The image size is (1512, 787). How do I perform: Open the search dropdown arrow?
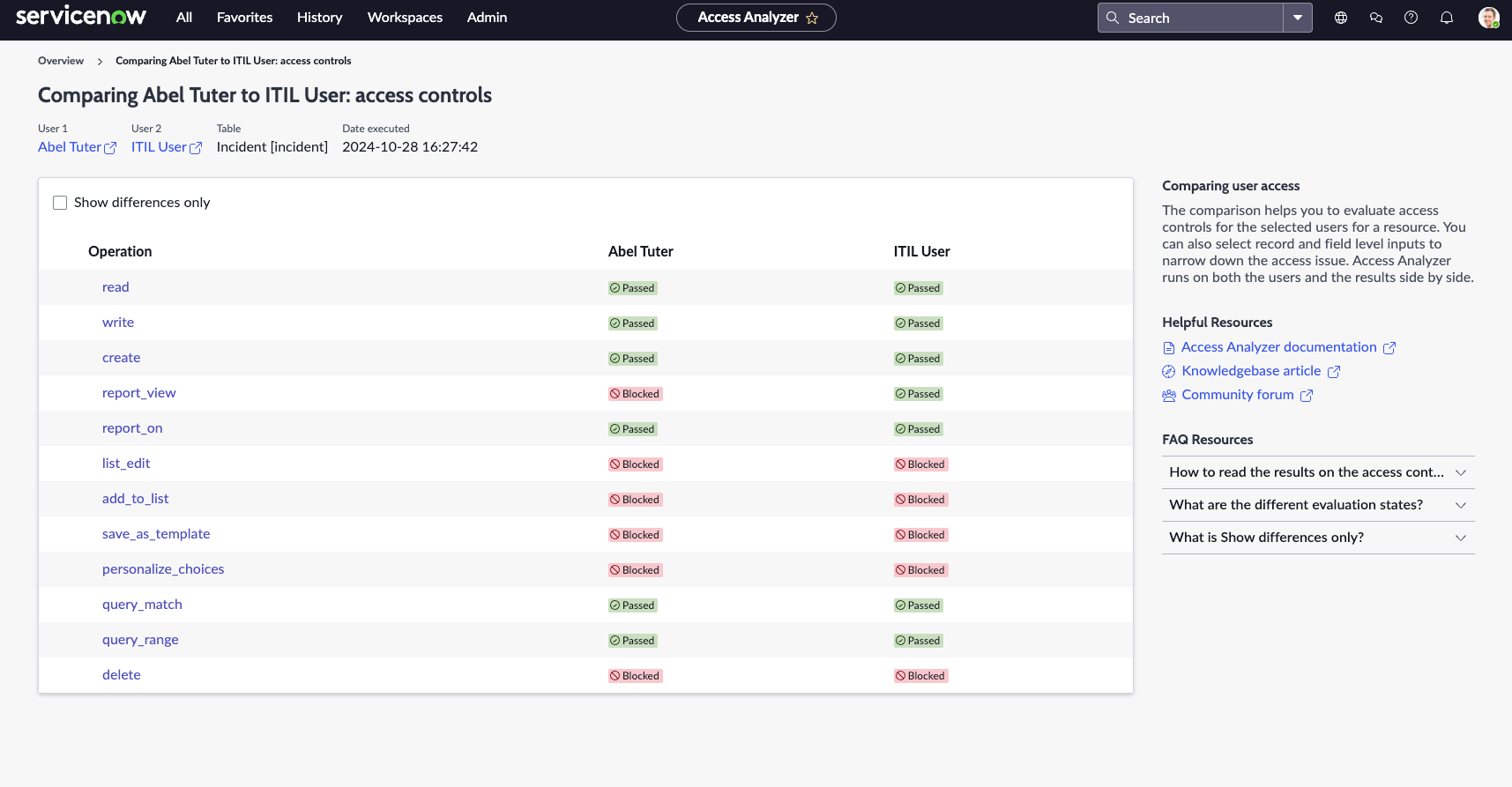click(x=1298, y=18)
